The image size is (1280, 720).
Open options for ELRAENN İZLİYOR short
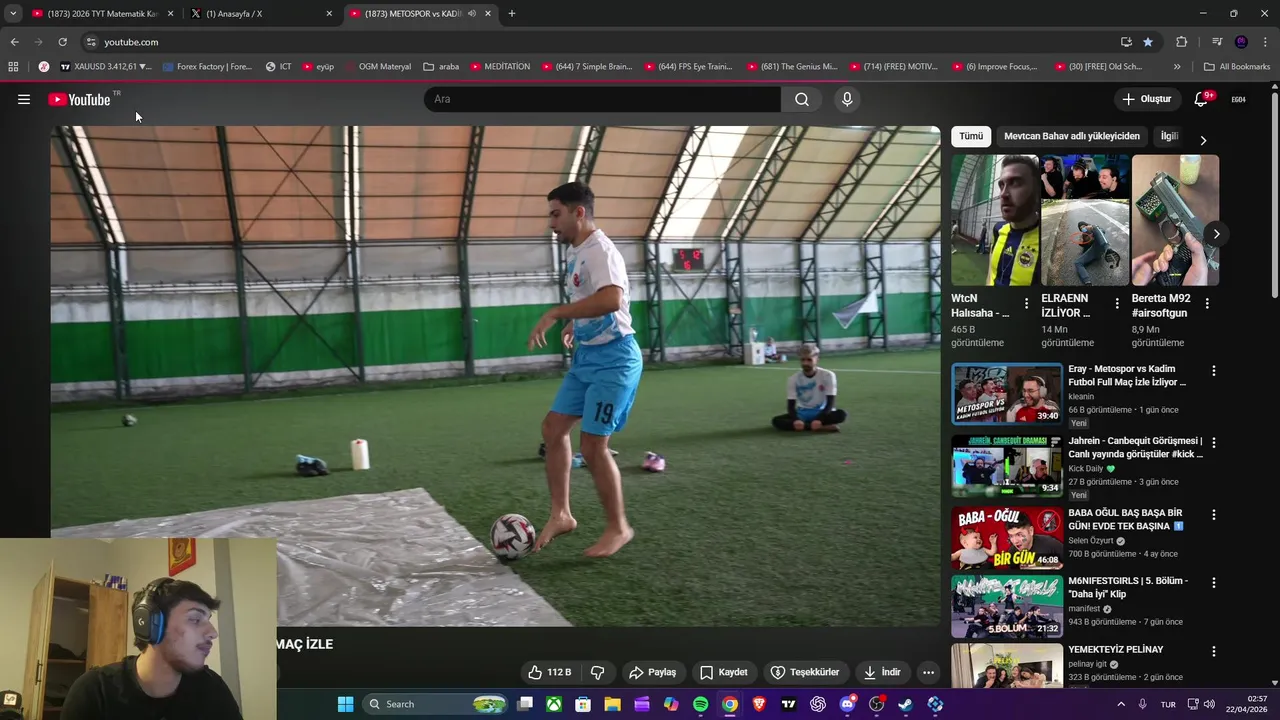1116,303
